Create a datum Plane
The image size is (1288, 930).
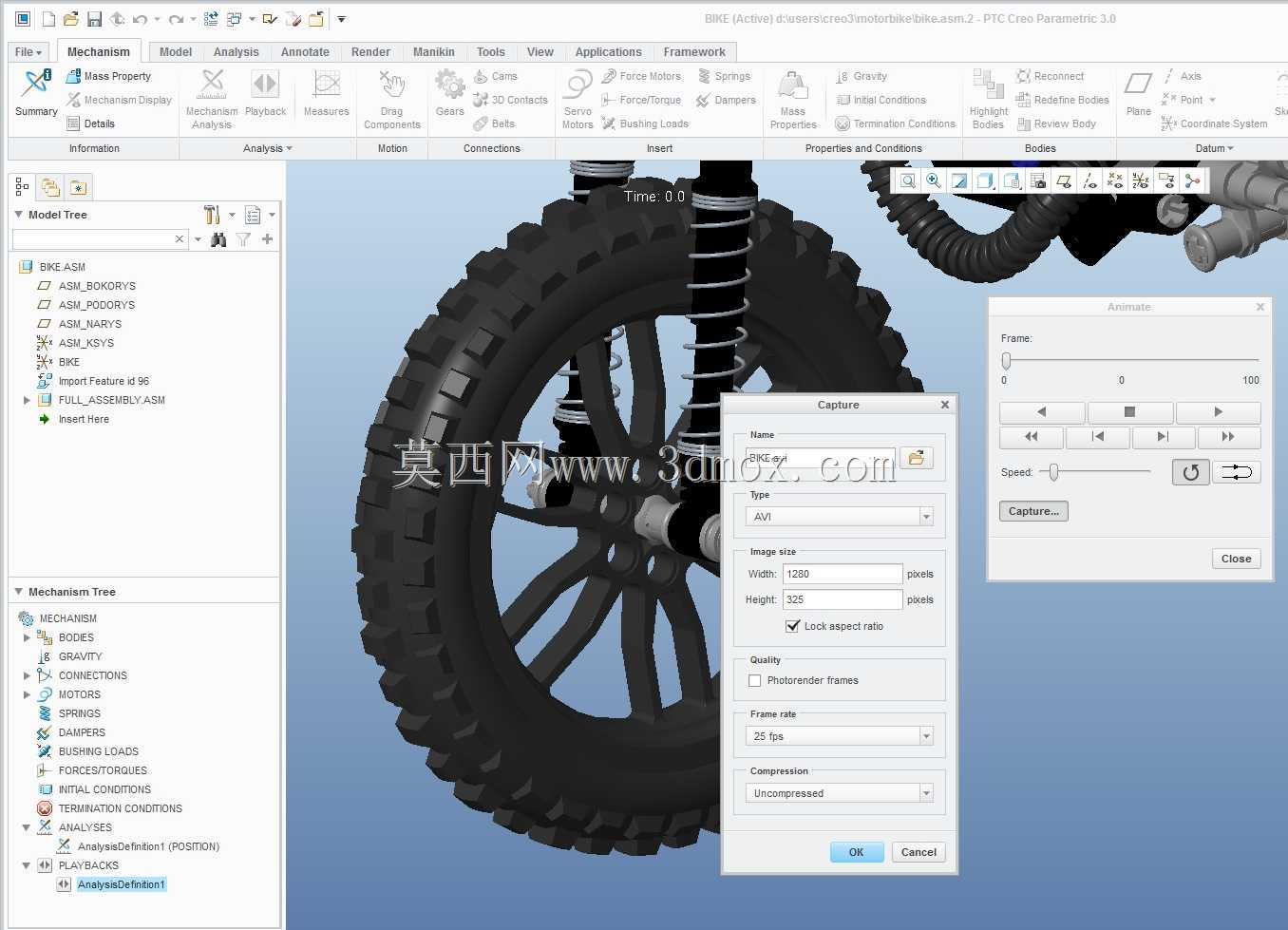coord(1138,93)
